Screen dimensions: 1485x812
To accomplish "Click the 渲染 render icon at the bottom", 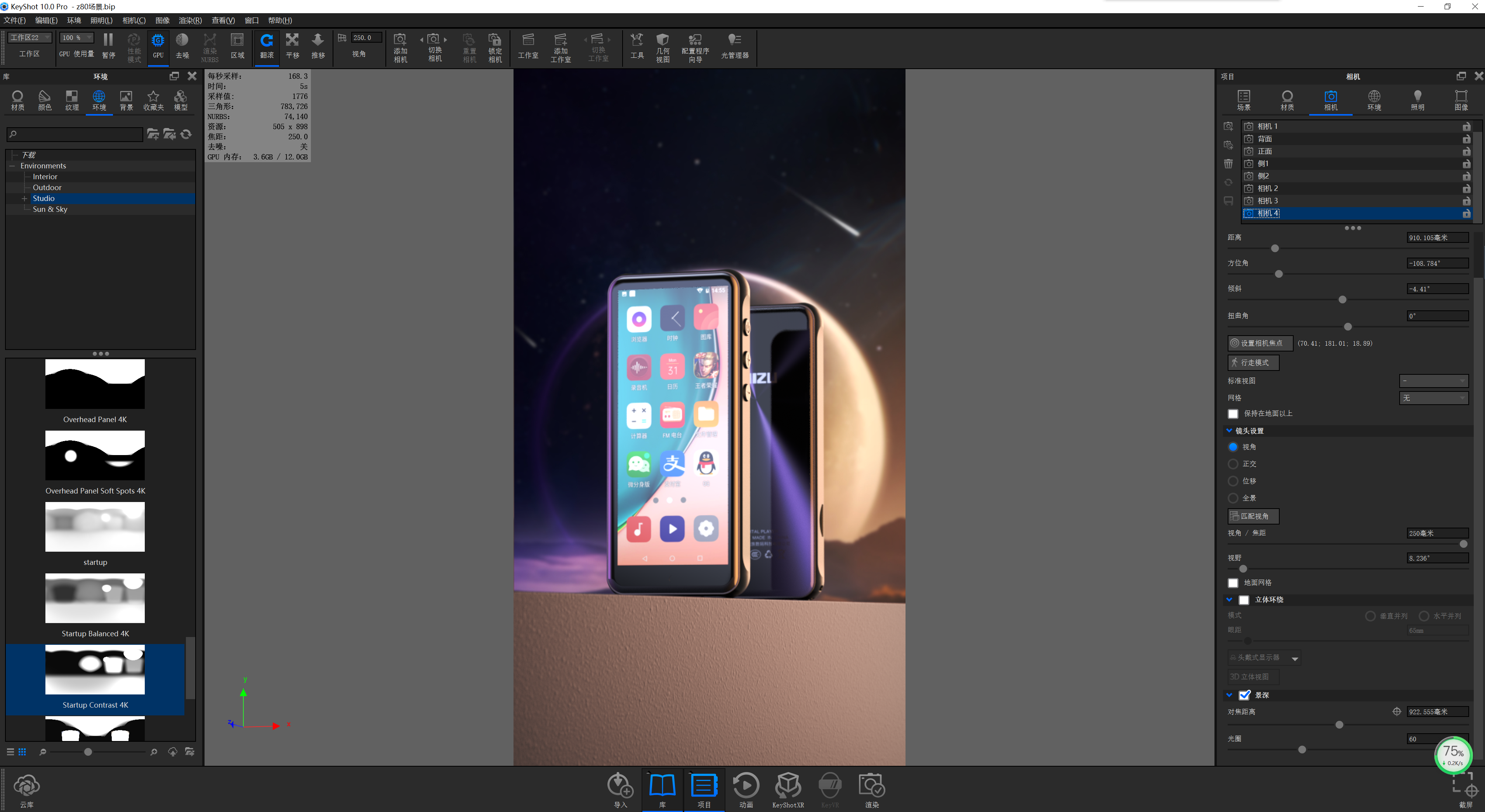I will [x=872, y=788].
